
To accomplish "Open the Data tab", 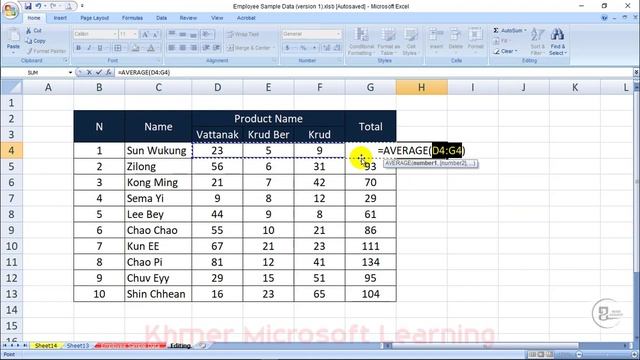I will 162,18.
